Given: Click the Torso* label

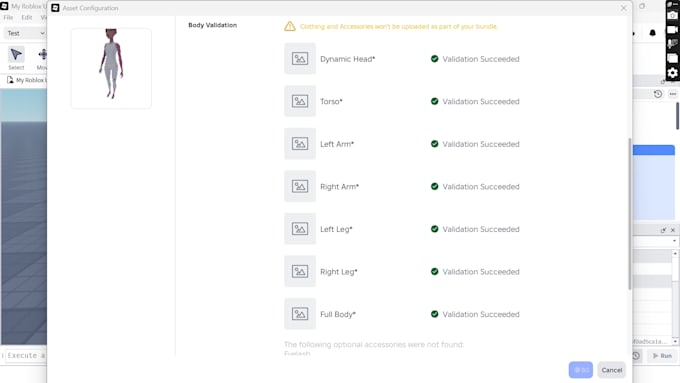Looking at the screenshot, I should point(331,101).
